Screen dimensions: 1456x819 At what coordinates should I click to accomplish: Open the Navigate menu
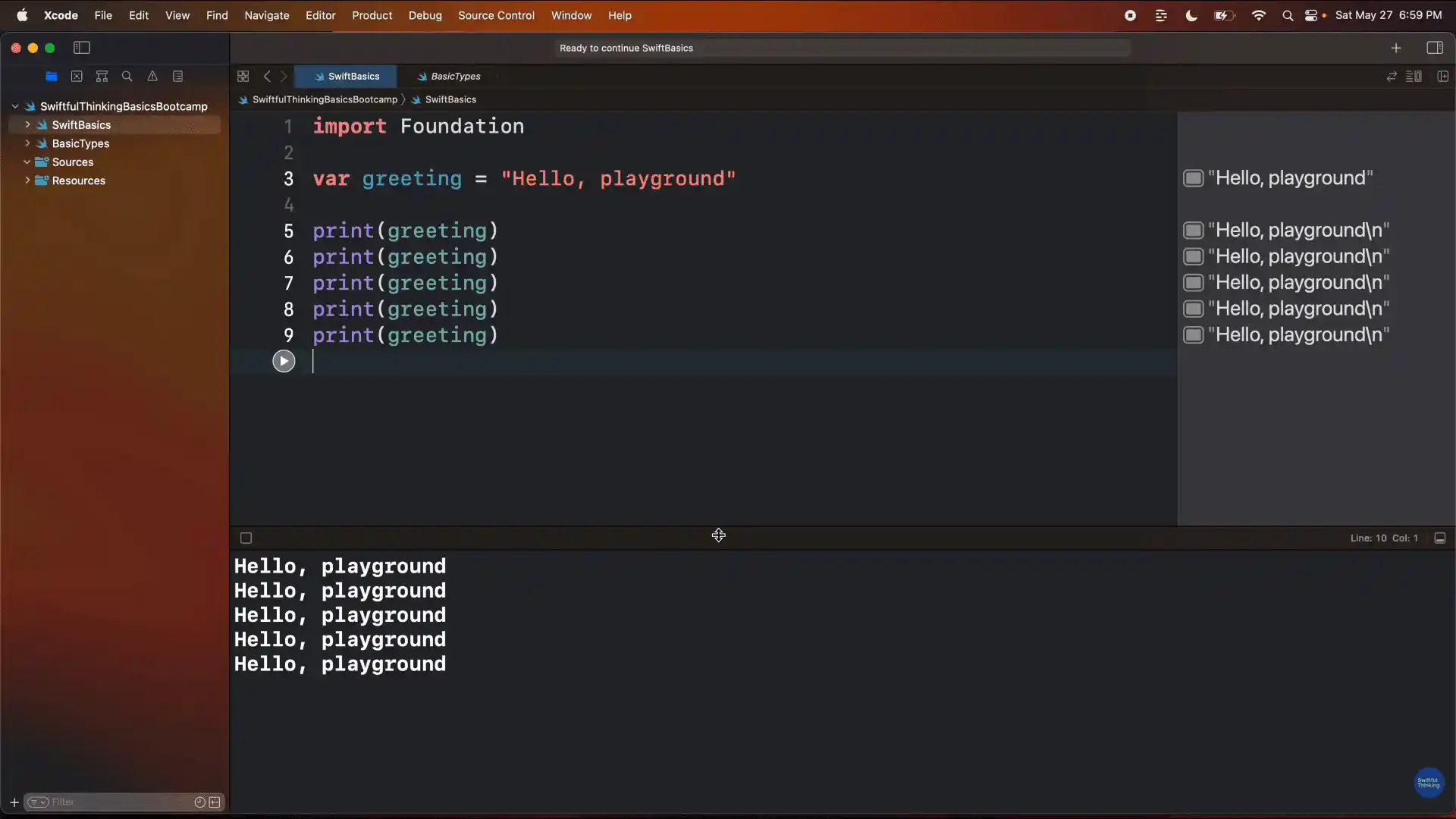(267, 15)
